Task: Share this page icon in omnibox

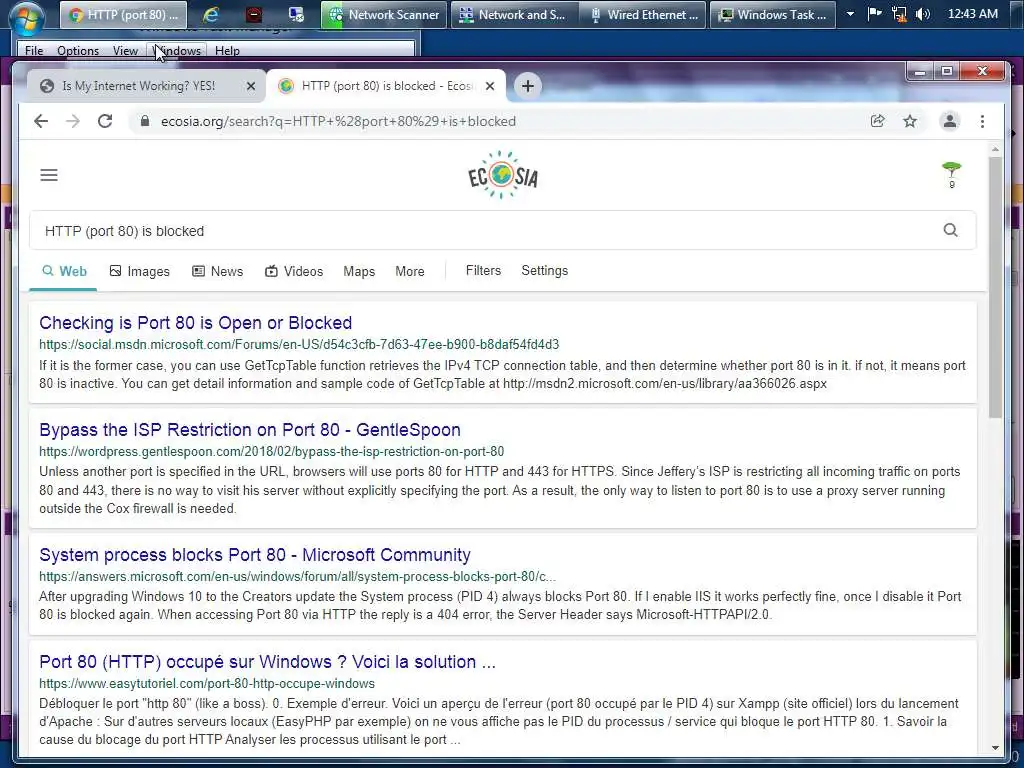Action: click(878, 121)
